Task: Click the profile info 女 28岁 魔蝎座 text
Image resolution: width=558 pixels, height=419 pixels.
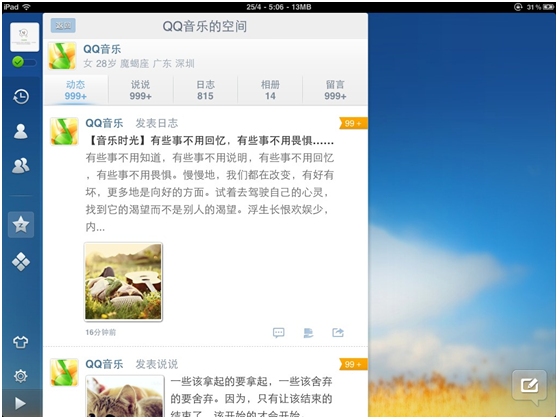Action: (x=139, y=64)
